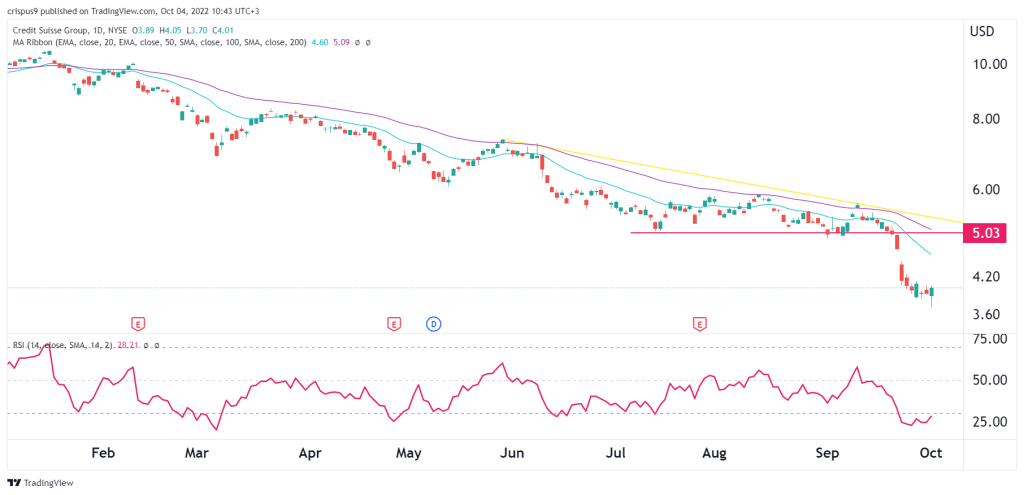This screenshot has width=1024, height=495.
Task: Click the first earnings E marker in February
Action: click(138, 323)
